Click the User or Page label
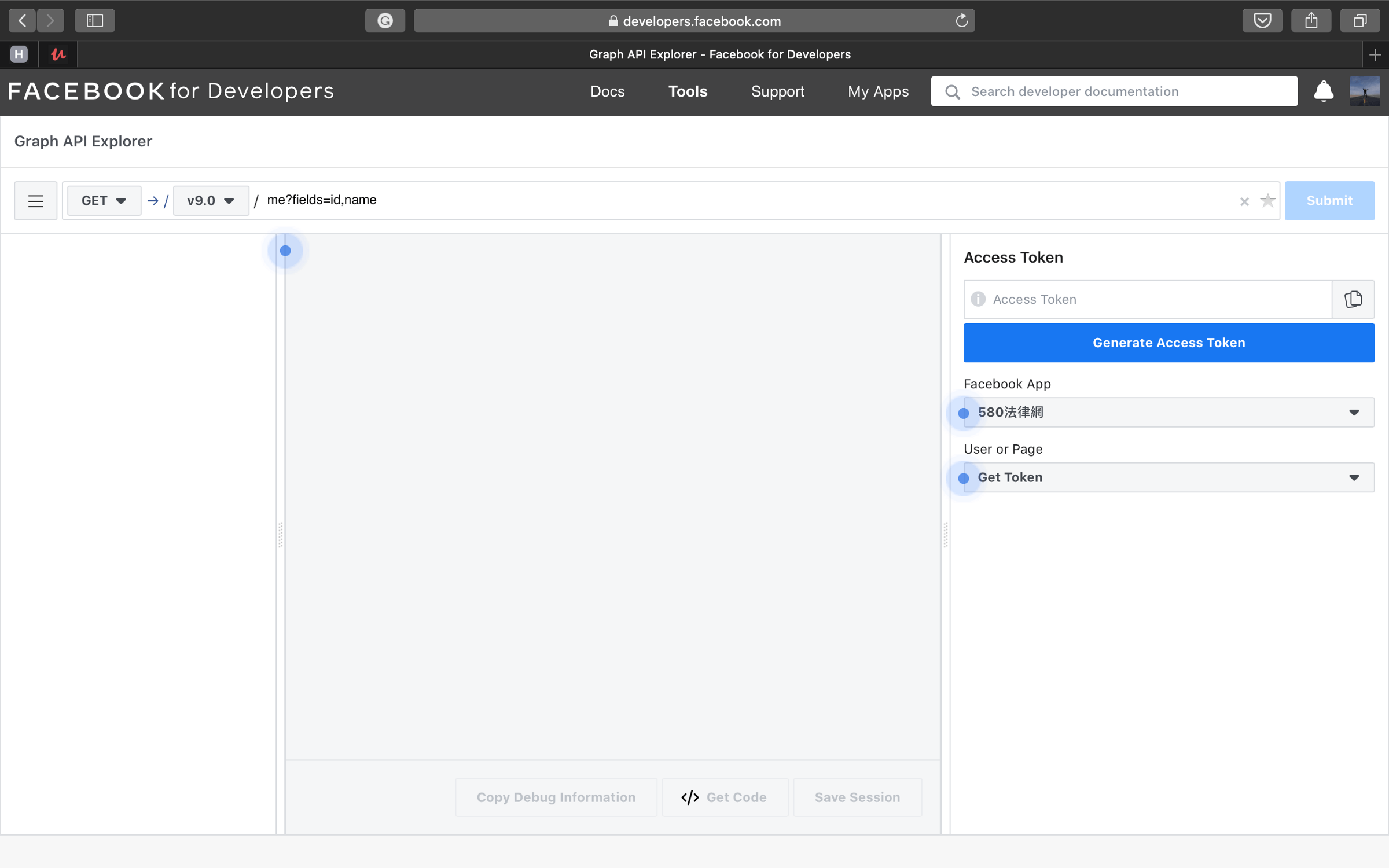The height and width of the screenshot is (868, 1389). click(x=1003, y=449)
